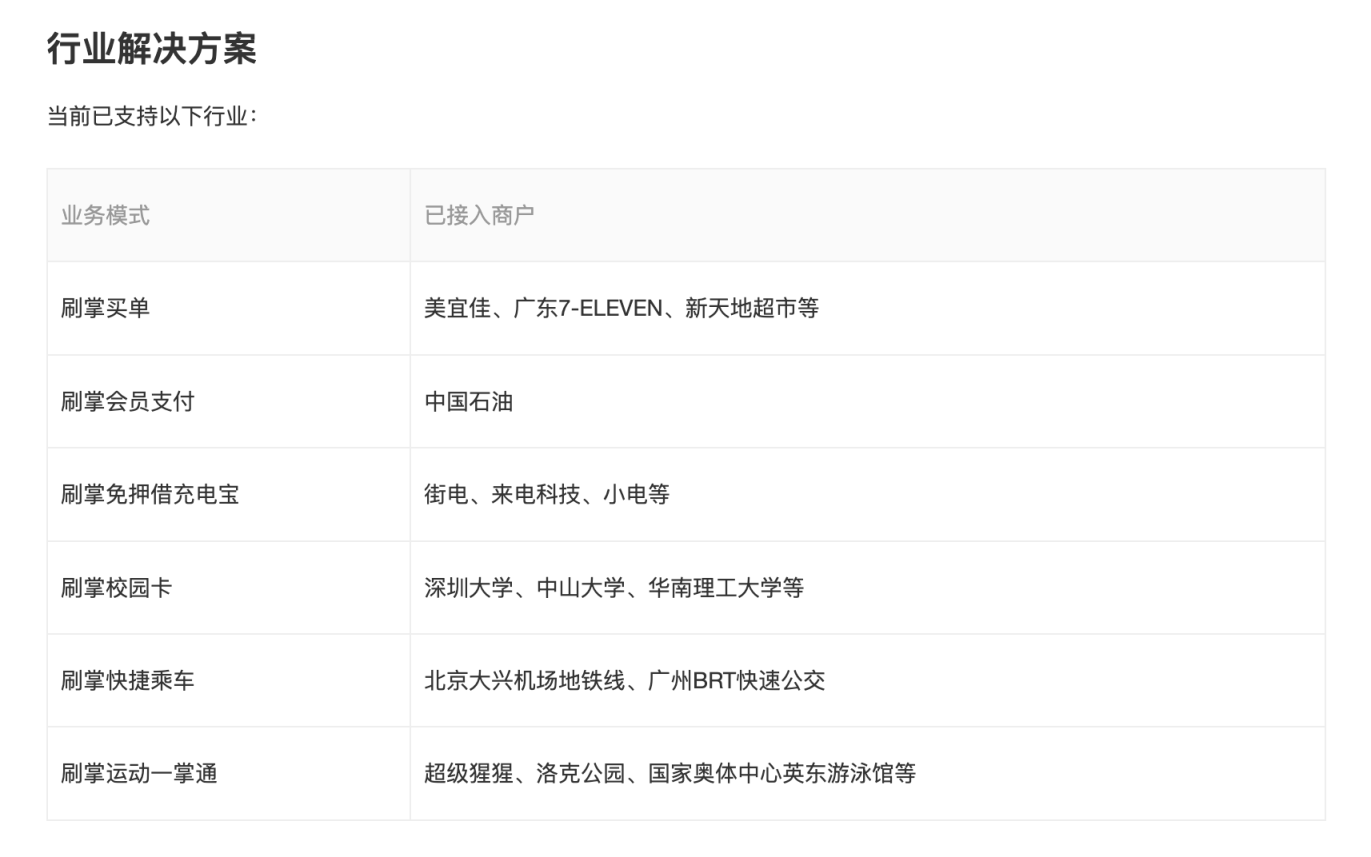Click the 已接入商户 column header
This screenshot has height=857, width=1371.
pos(479,215)
